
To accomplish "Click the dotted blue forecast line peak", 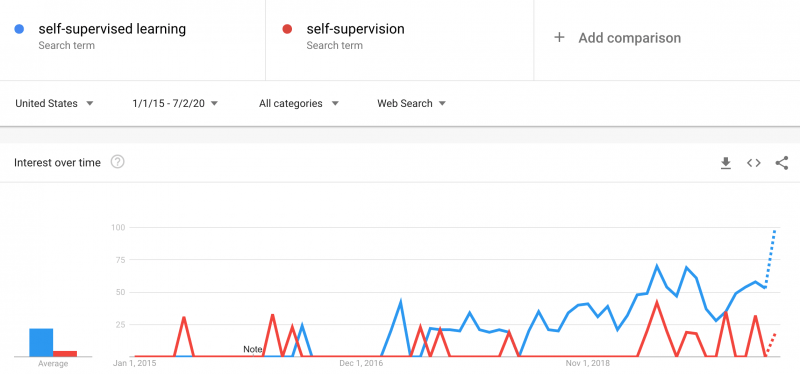I will pos(775,231).
